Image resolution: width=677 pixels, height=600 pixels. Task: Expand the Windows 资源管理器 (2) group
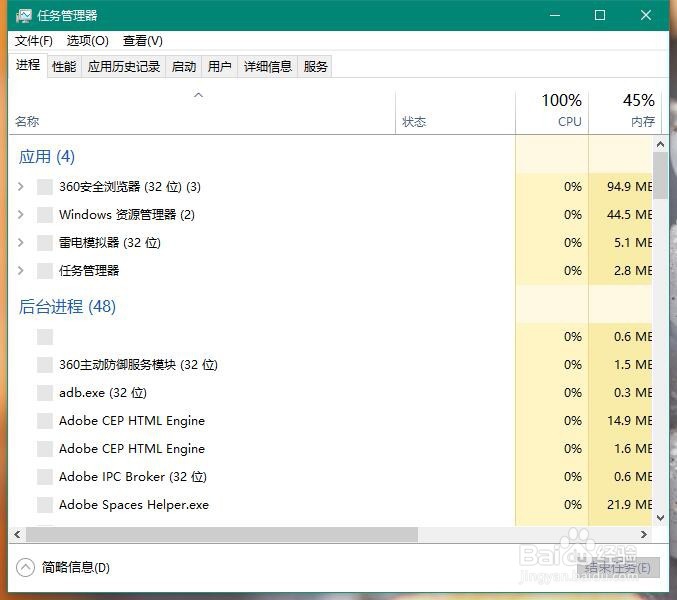(20, 215)
